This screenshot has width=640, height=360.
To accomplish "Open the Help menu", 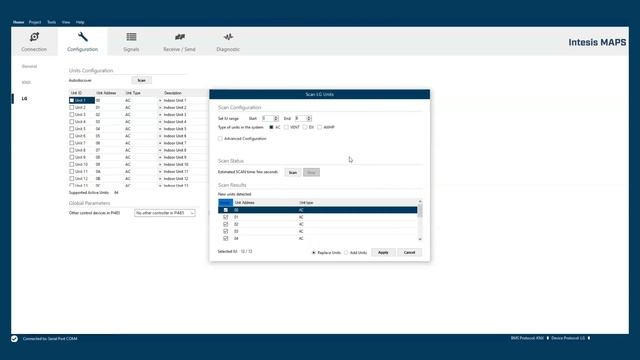I will [80, 22].
